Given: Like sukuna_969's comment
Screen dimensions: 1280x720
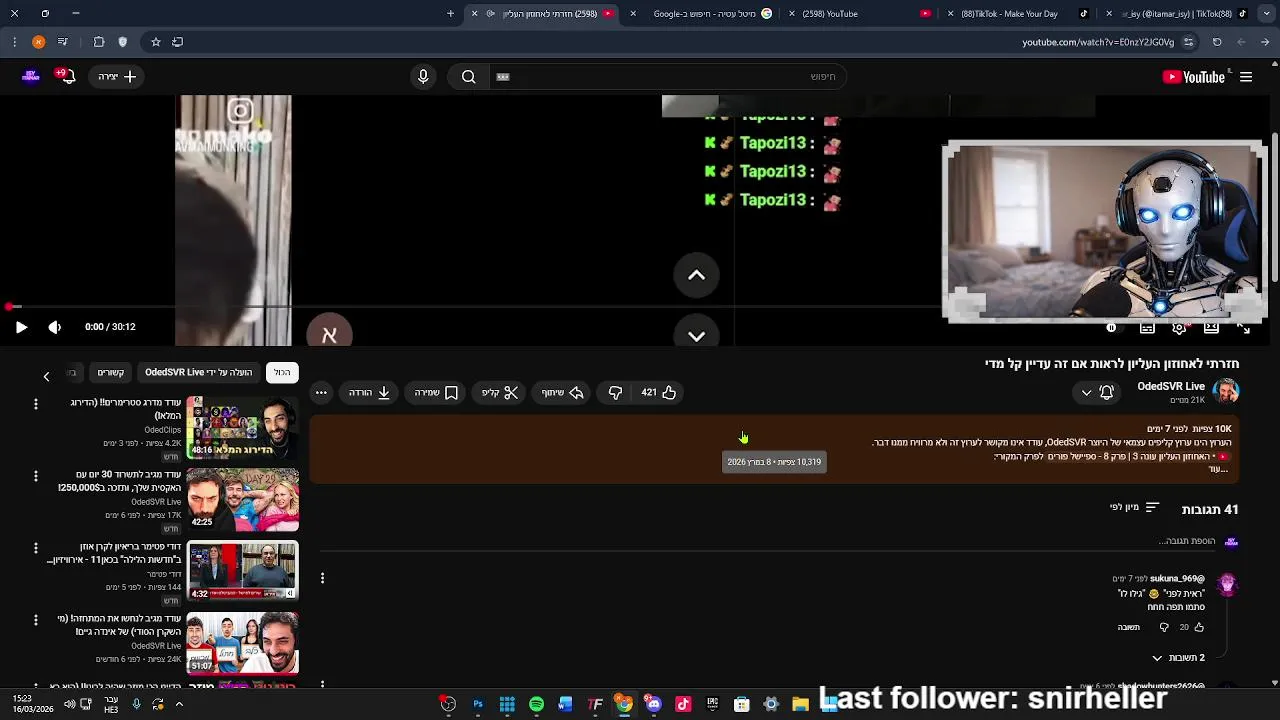Looking at the screenshot, I should tap(1199, 627).
